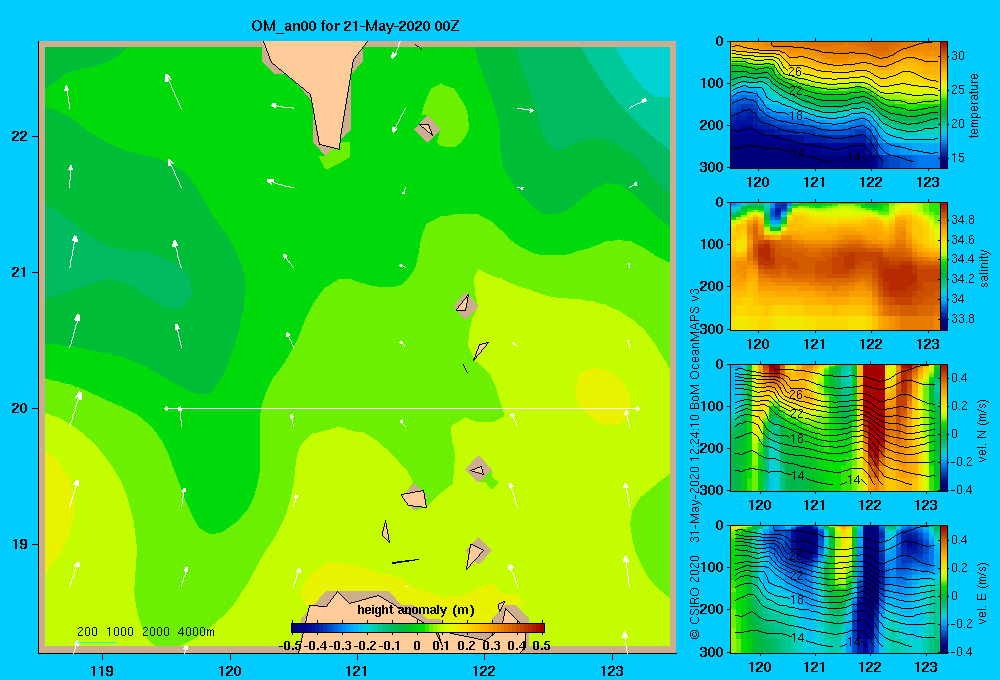Click latitude label 21 on the main map
This screenshot has width=1000, height=680.
pyautogui.click(x=20, y=272)
